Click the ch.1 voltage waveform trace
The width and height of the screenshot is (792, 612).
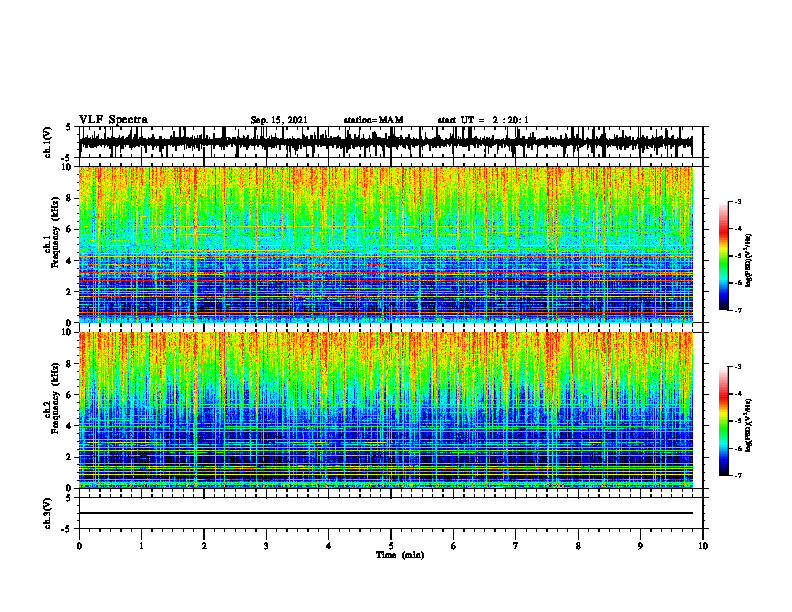coord(385,142)
